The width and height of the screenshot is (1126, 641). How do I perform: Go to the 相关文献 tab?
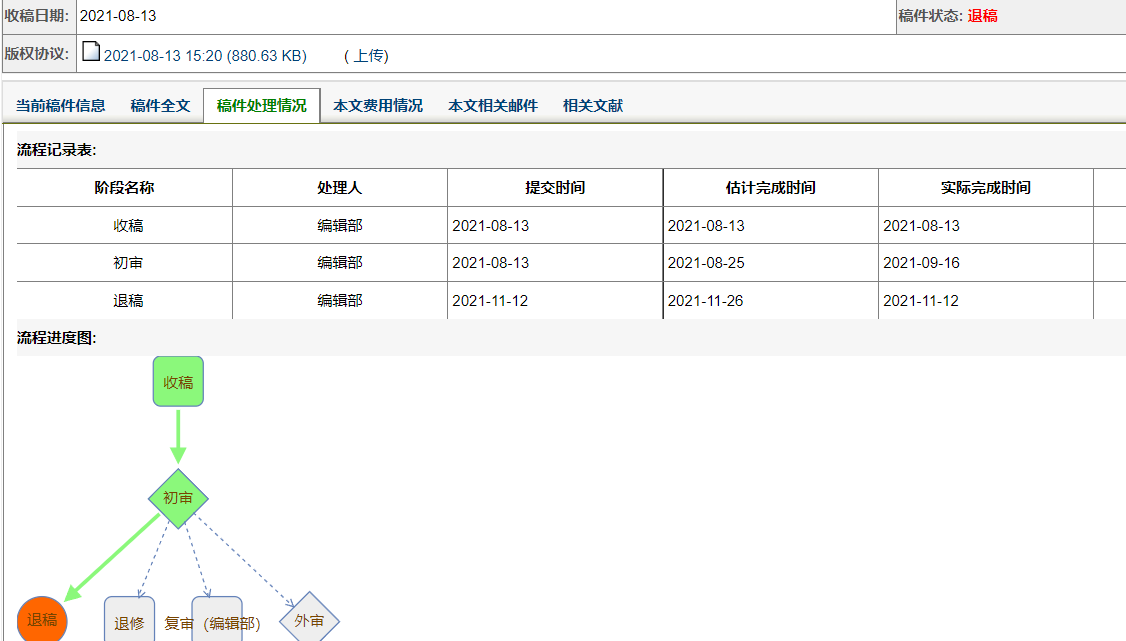point(593,106)
